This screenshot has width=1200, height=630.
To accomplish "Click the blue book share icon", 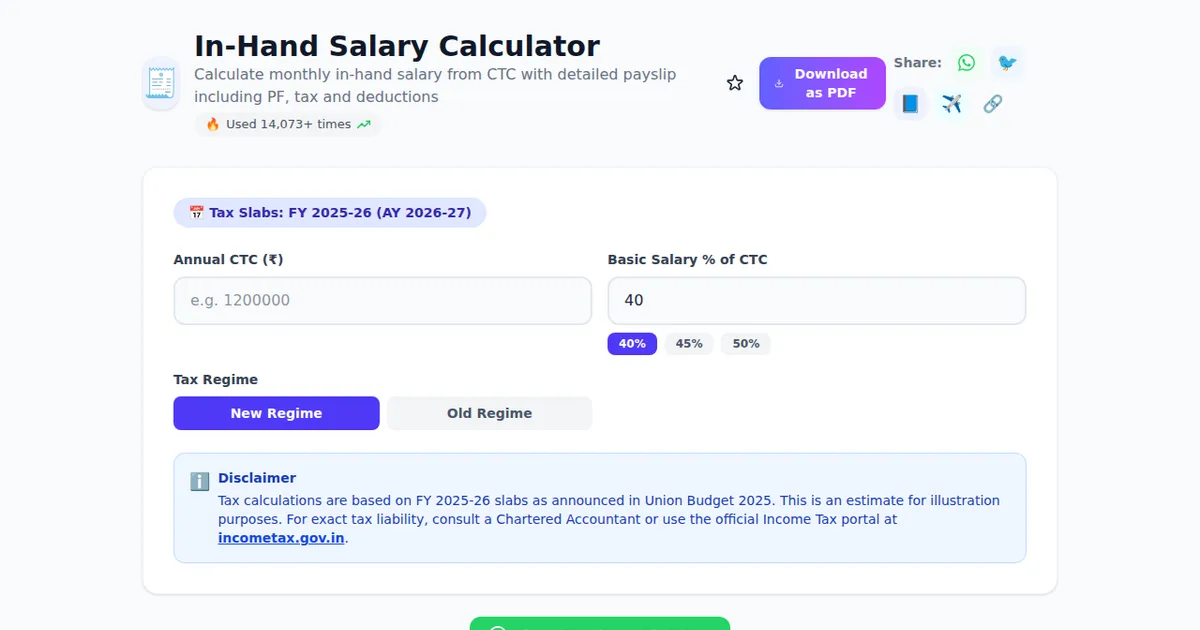I will (910, 104).
